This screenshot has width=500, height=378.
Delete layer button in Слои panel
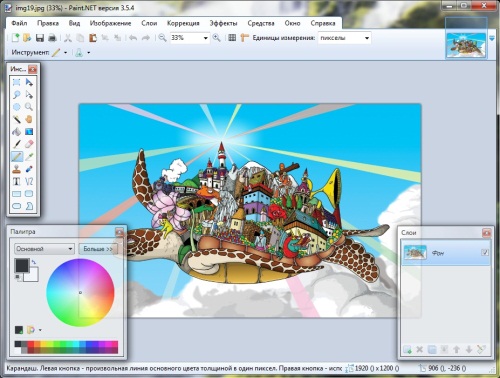(x=419, y=349)
